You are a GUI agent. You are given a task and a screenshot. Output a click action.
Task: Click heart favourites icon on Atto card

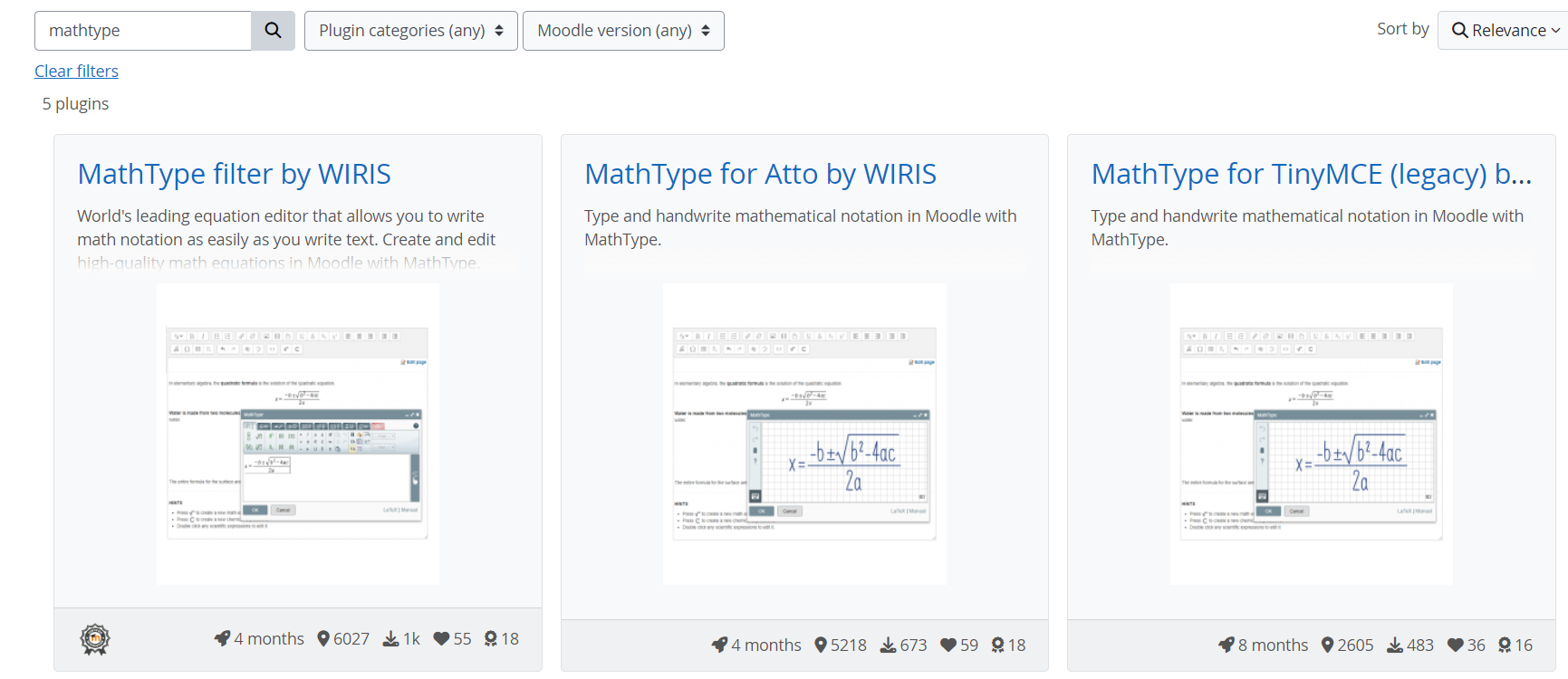pyautogui.click(x=948, y=645)
